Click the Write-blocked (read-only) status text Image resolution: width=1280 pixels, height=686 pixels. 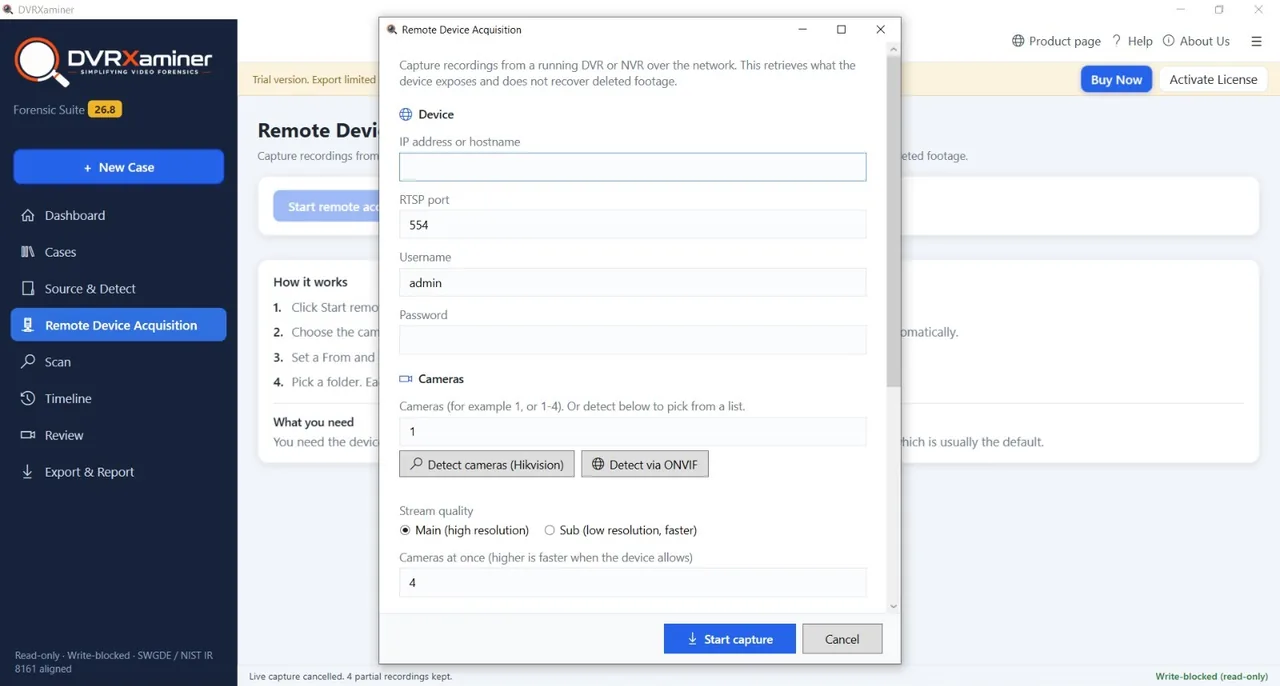1211,676
